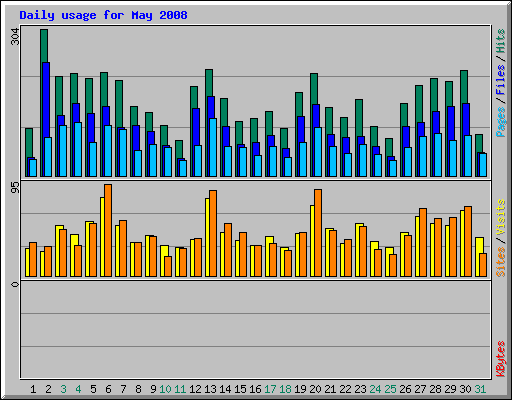Click day 1 on the x-axis
512x400 pixels.
33,389
